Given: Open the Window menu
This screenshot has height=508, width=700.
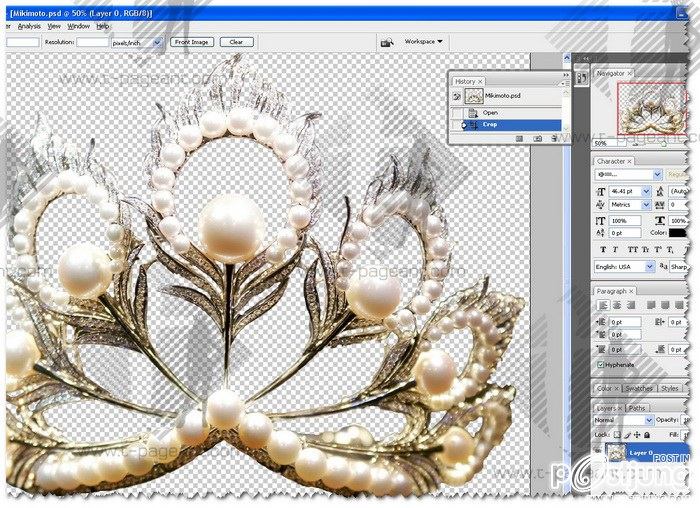Looking at the screenshot, I should click(79, 26).
